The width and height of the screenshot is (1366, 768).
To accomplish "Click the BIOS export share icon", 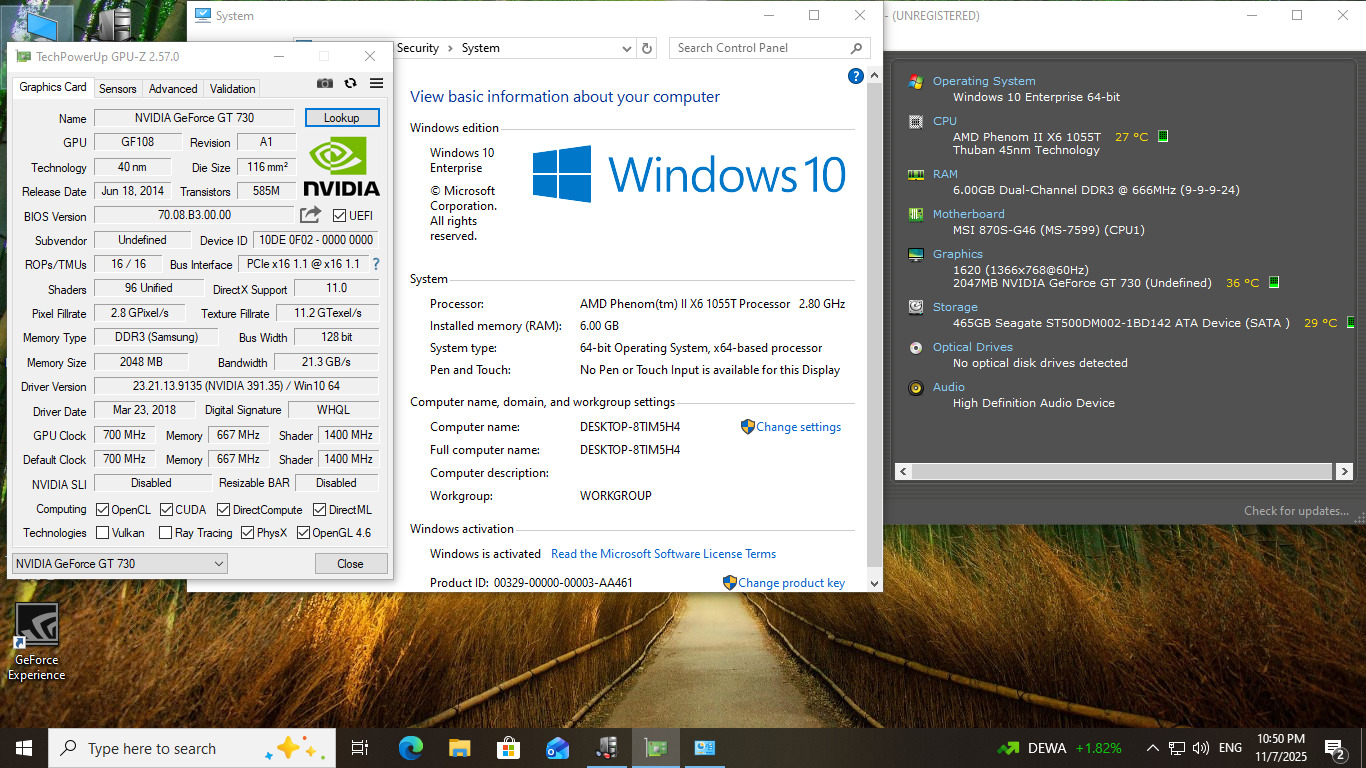I will point(311,215).
